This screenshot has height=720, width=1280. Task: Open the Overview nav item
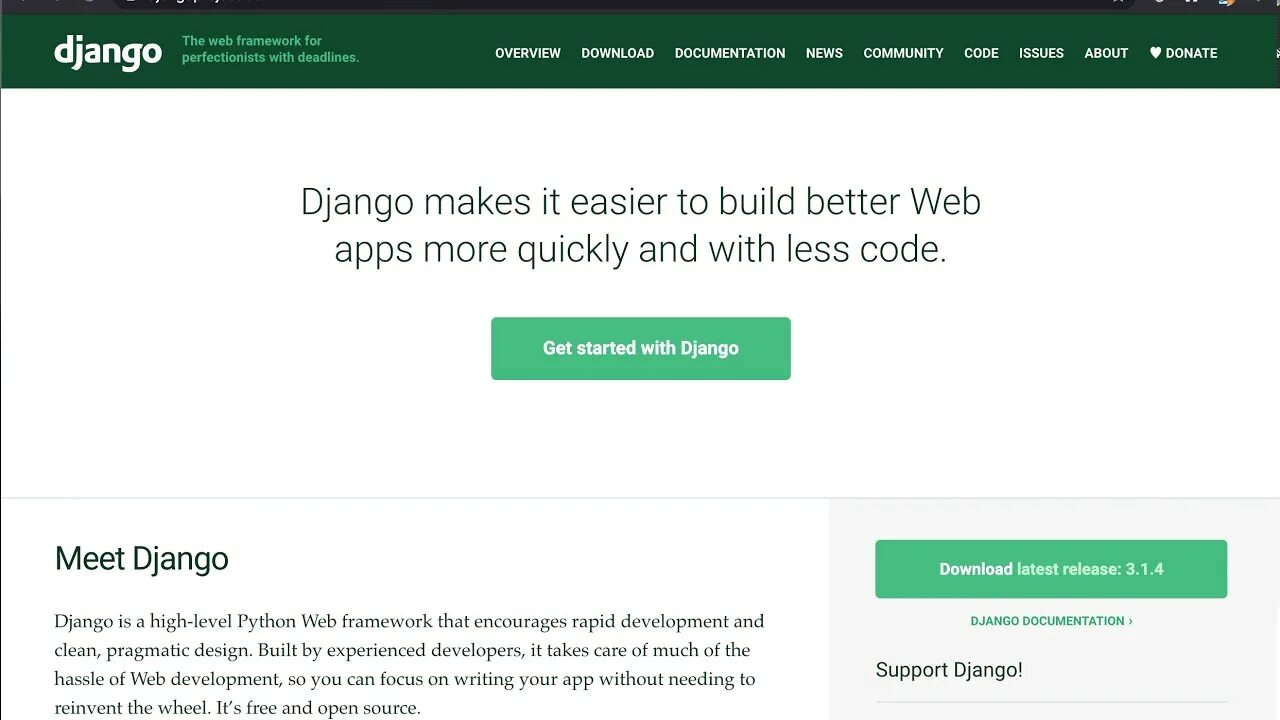(528, 53)
